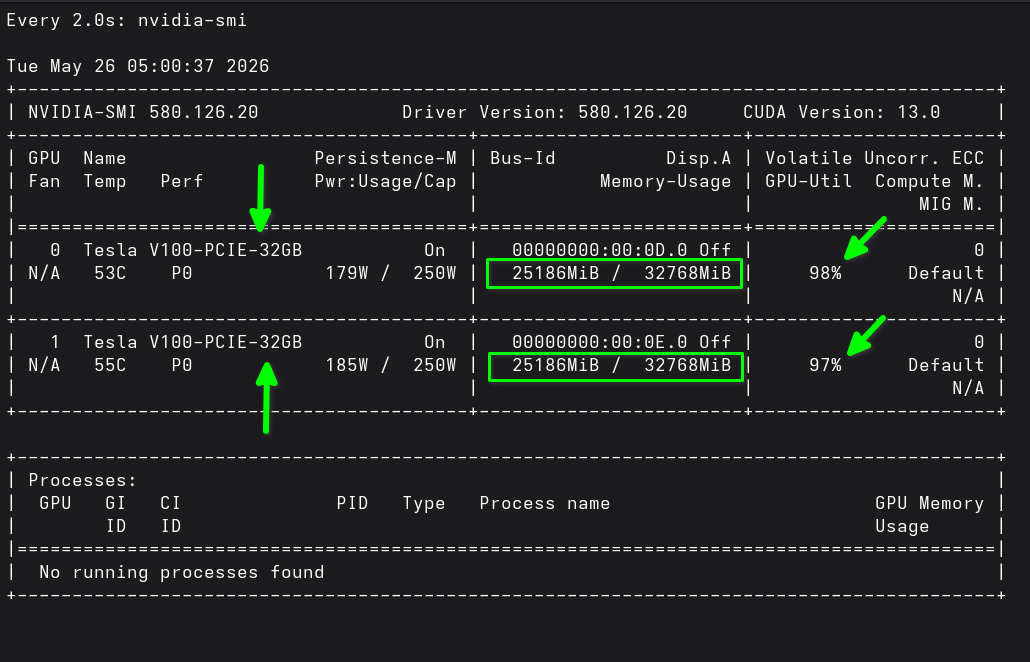The width and height of the screenshot is (1030, 662).
Task: Click the "No running processes found" message
Action: (181, 572)
